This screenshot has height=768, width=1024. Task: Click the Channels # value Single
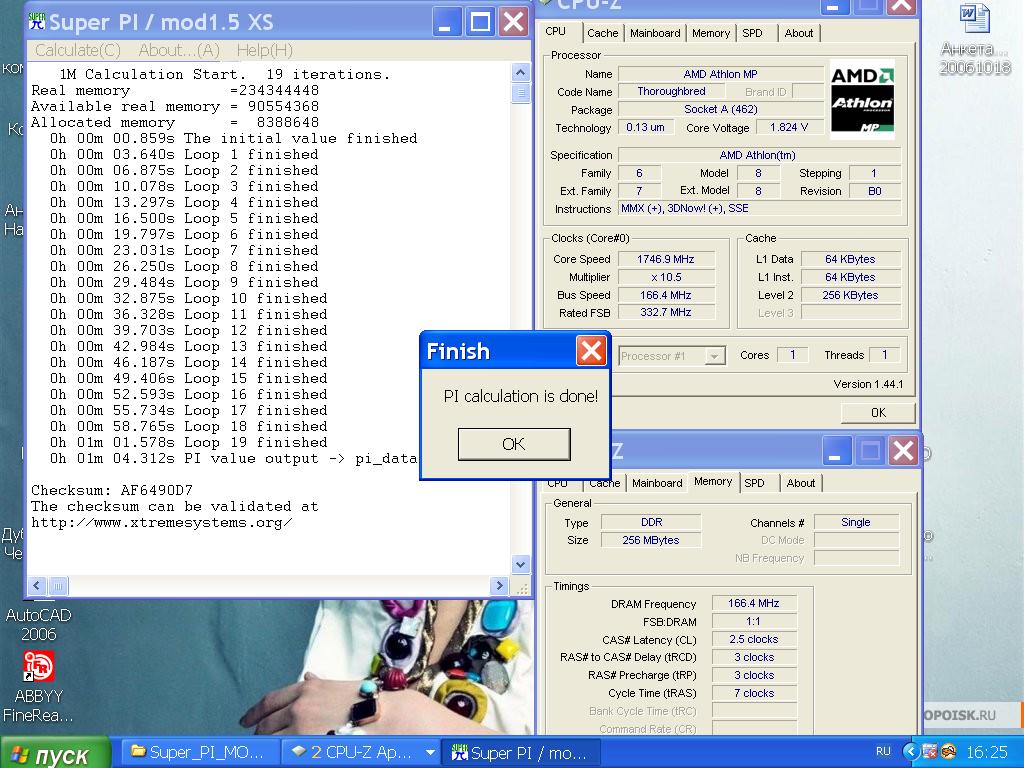pos(856,522)
